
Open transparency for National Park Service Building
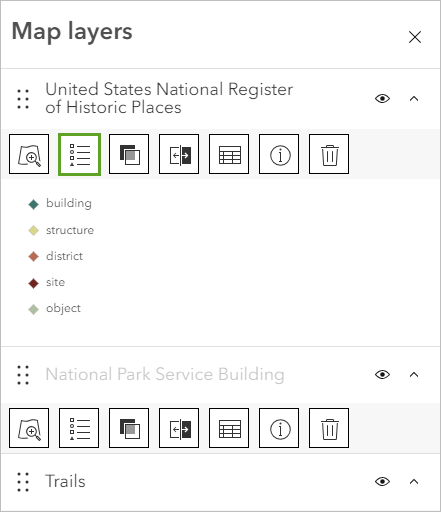tap(129, 428)
